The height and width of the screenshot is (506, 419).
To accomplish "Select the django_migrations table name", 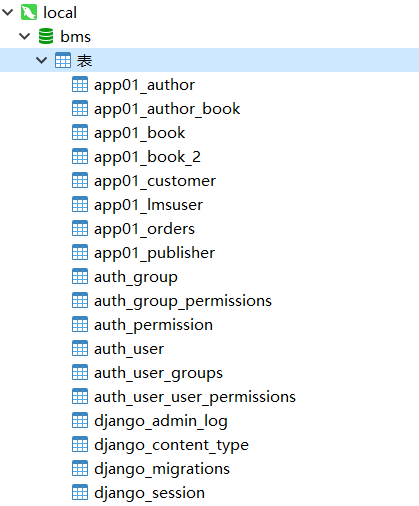I will [x=162, y=469].
